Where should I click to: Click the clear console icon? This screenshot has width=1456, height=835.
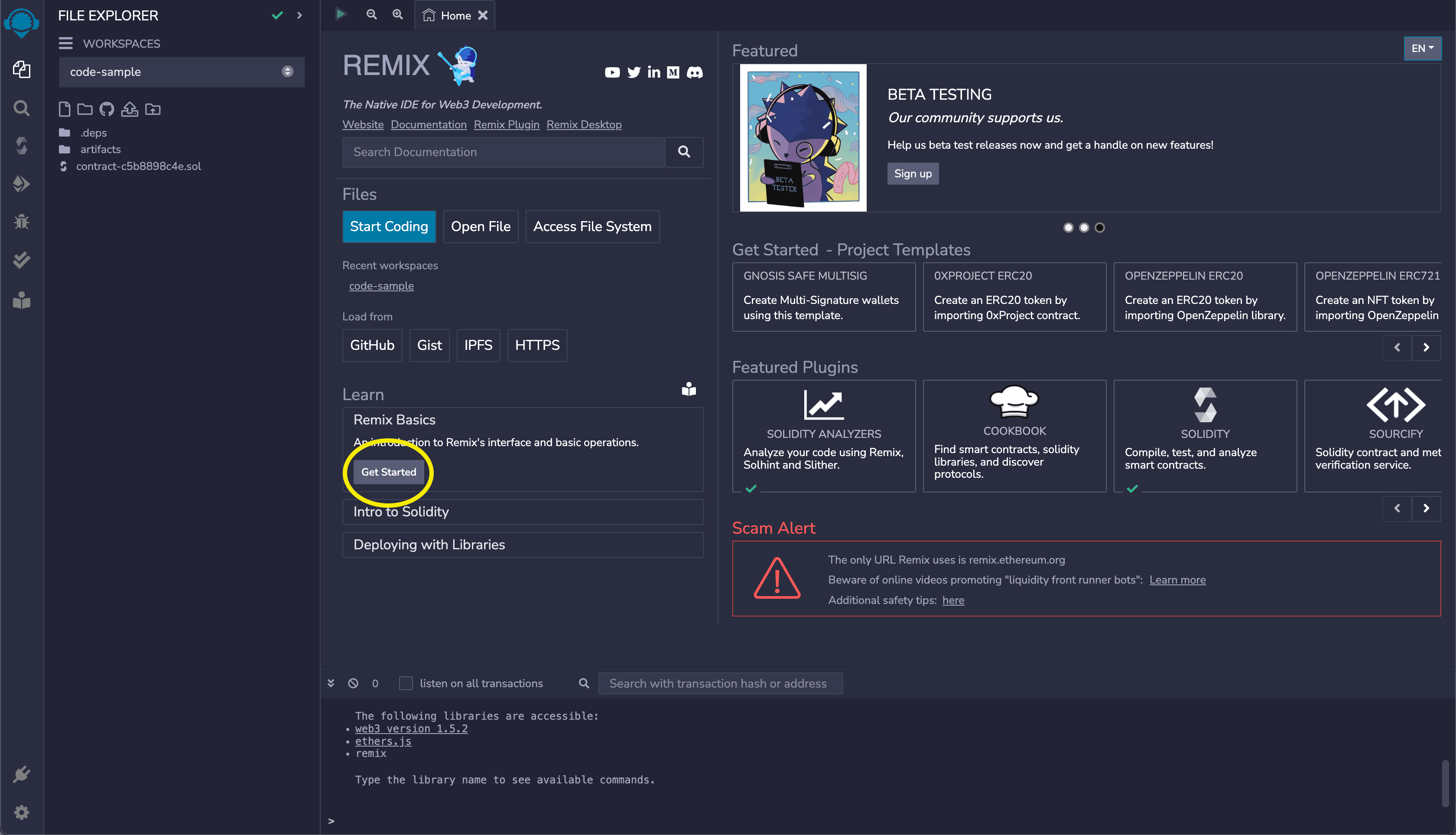[353, 683]
